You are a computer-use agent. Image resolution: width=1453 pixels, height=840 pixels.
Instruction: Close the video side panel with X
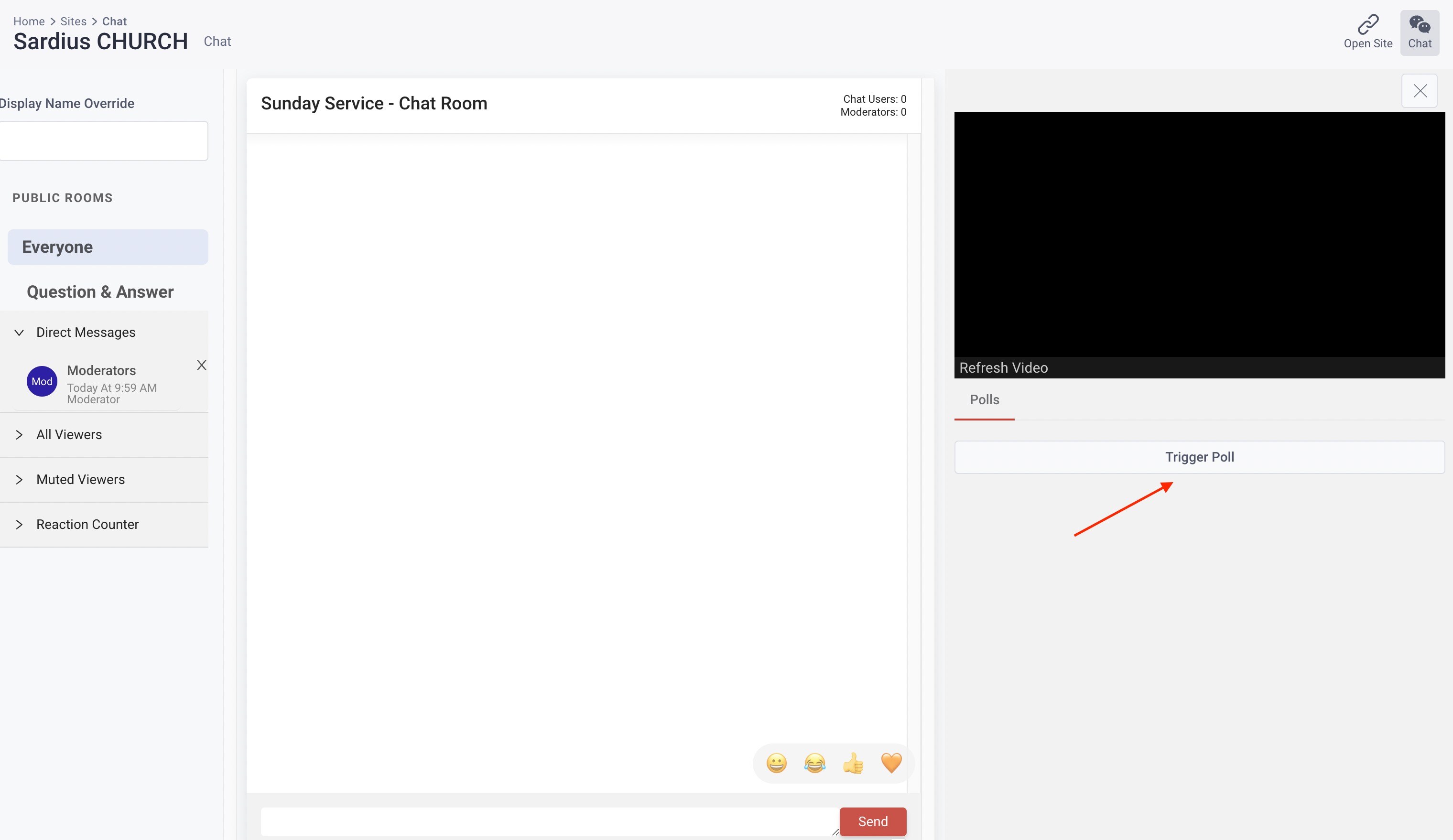click(x=1420, y=90)
